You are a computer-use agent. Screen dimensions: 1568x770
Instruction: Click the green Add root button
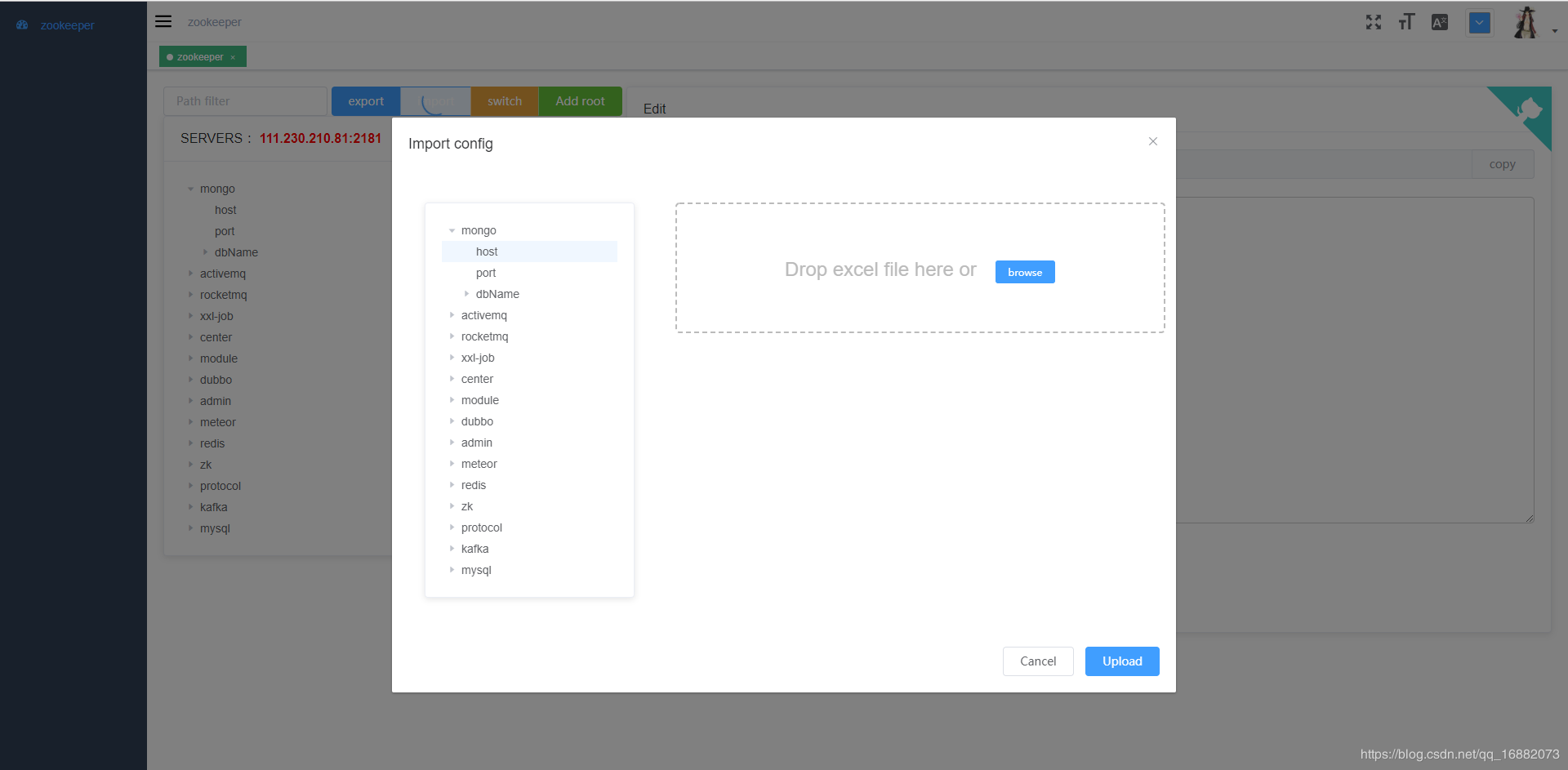[x=580, y=101]
